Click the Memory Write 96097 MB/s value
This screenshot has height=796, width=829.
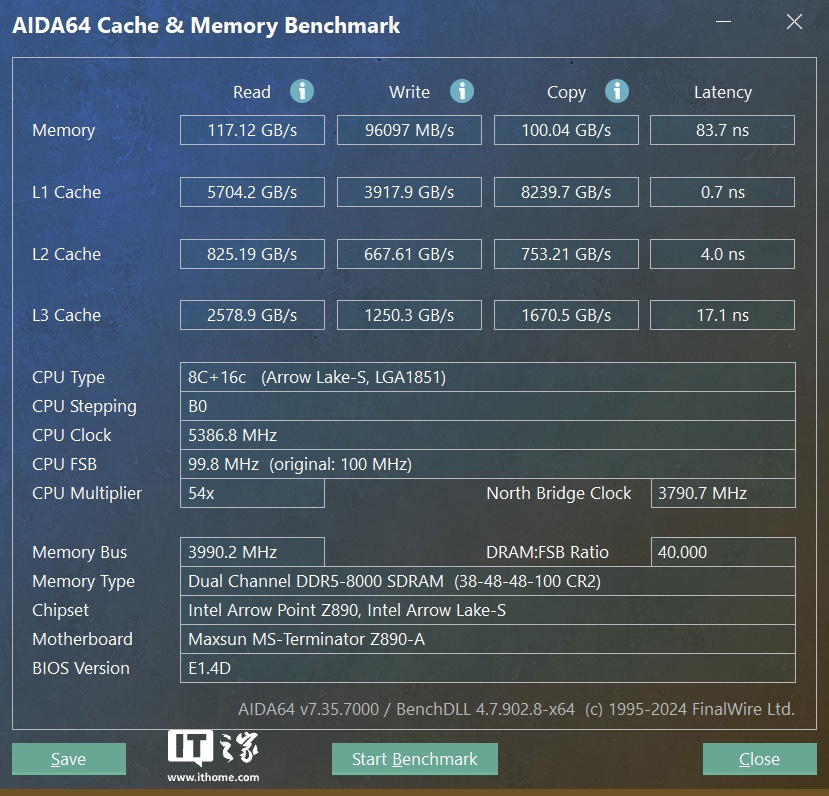point(409,130)
